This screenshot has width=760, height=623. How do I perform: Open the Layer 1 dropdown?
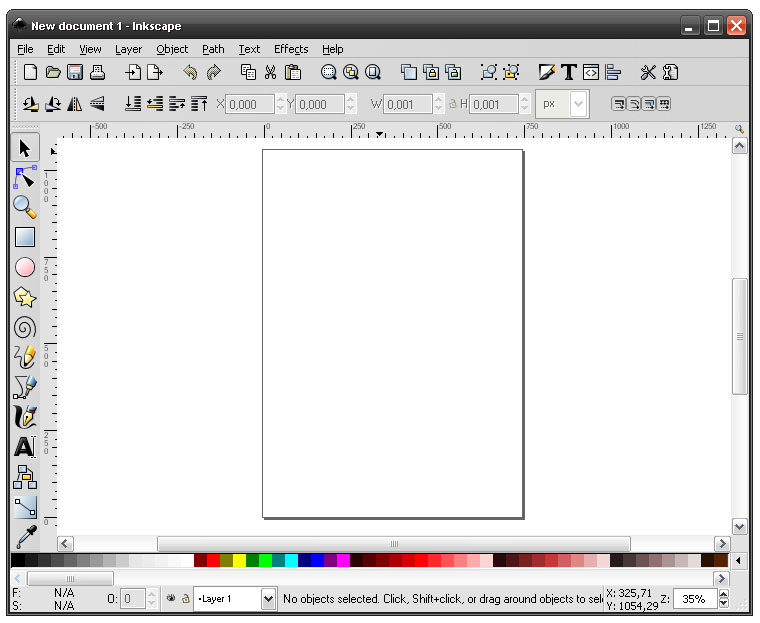coord(268,599)
